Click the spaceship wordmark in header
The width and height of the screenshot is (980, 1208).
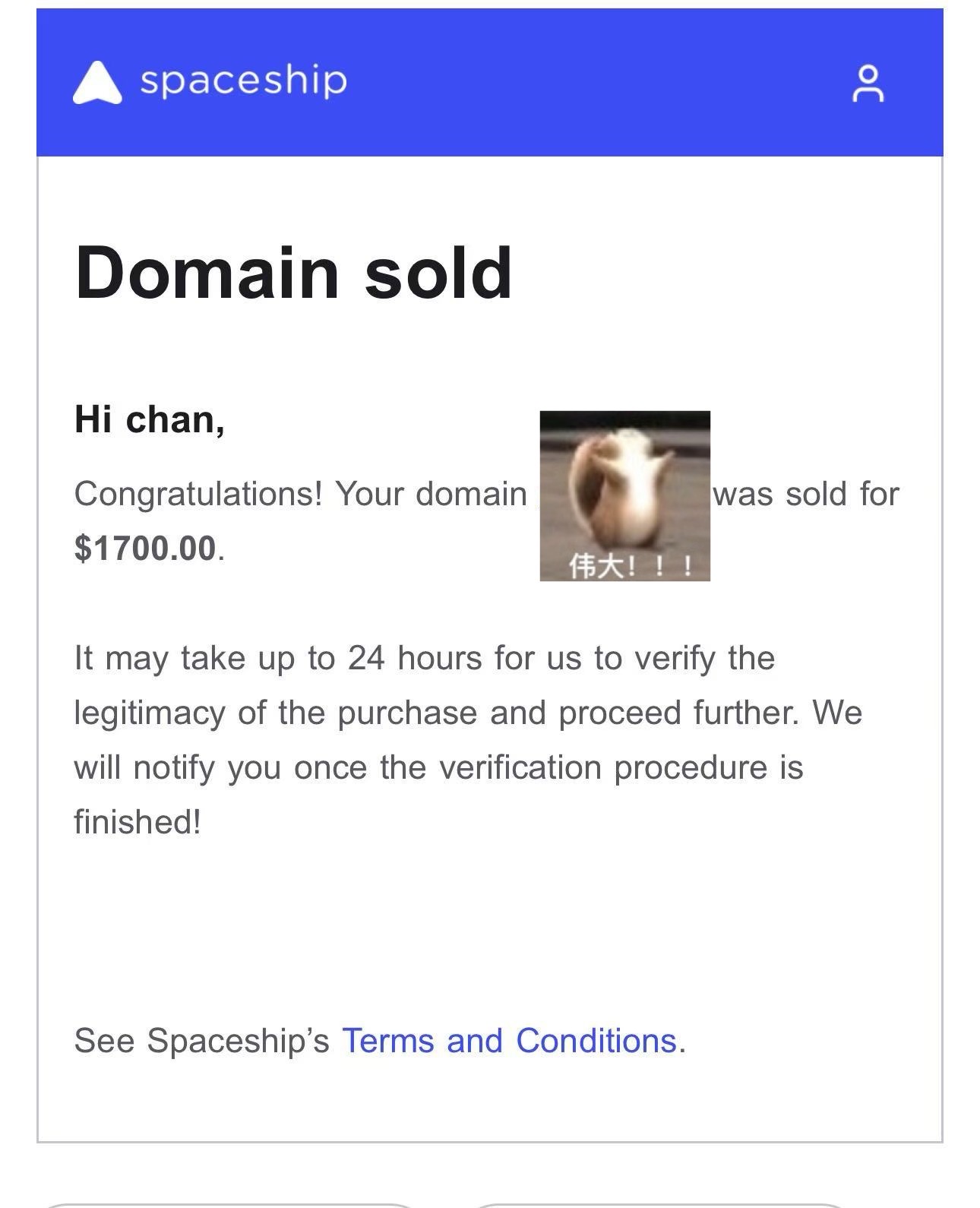(243, 81)
